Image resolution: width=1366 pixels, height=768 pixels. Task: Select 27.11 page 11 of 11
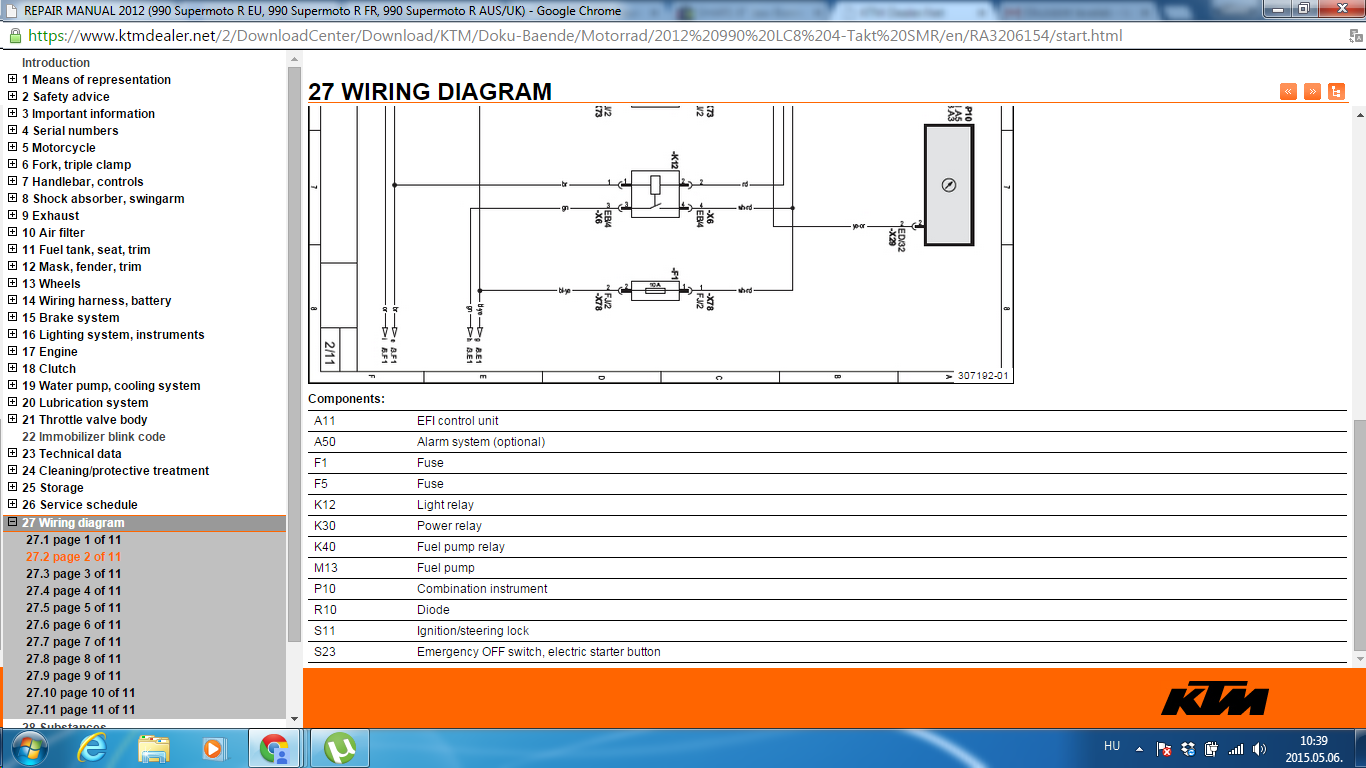[80, 710]
